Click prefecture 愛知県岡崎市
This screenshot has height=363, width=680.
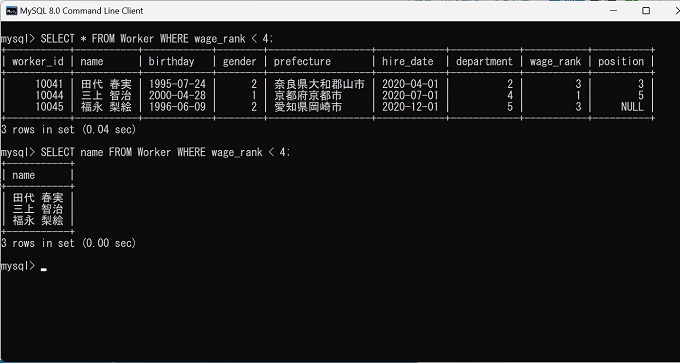point(308,107)
